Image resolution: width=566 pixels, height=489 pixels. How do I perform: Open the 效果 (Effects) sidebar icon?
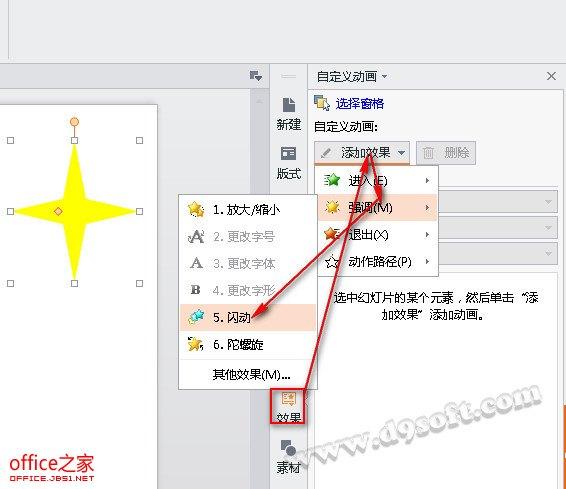(x=288, y=406)
